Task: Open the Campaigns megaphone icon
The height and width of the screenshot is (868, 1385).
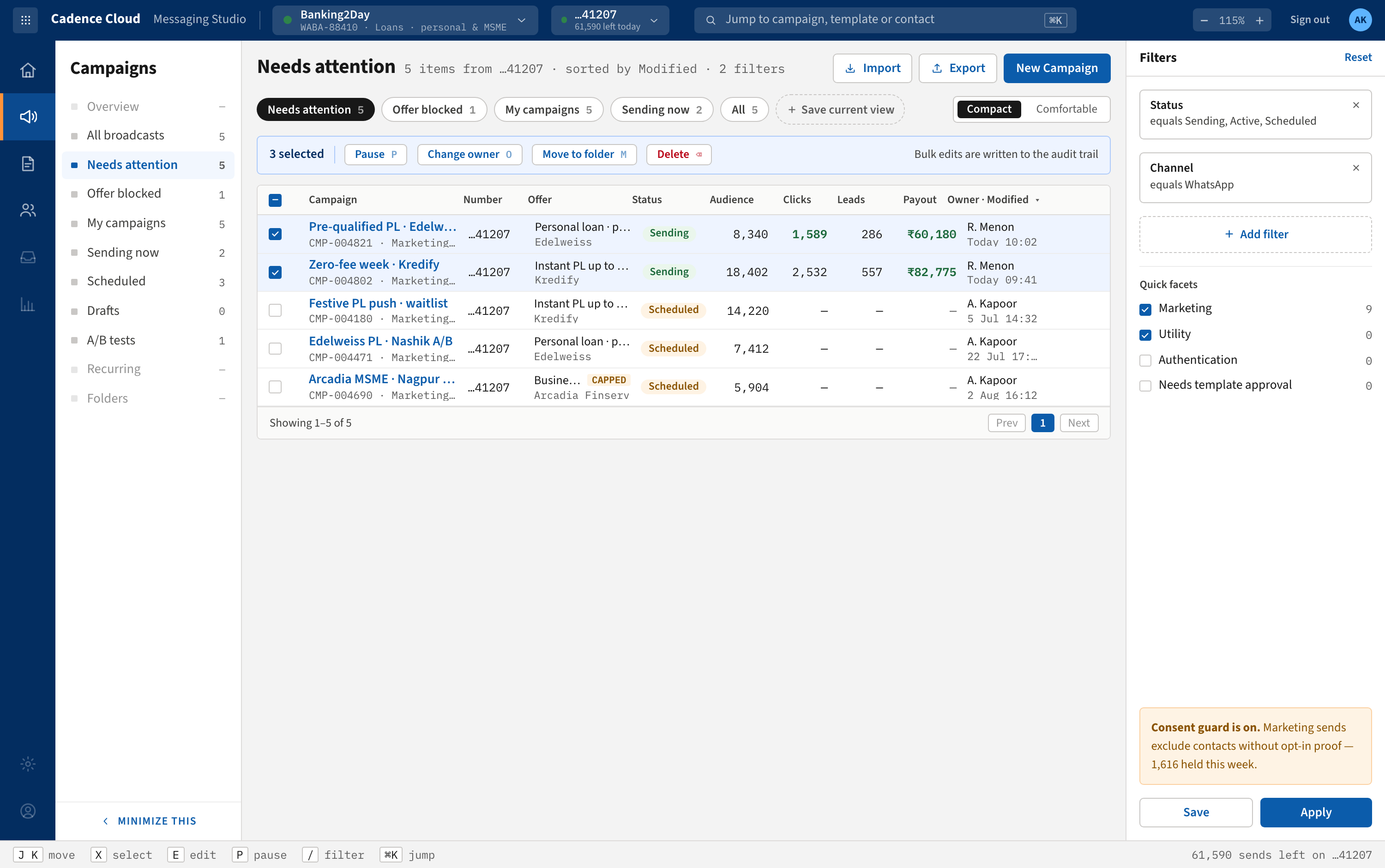Action: (28, 116)
